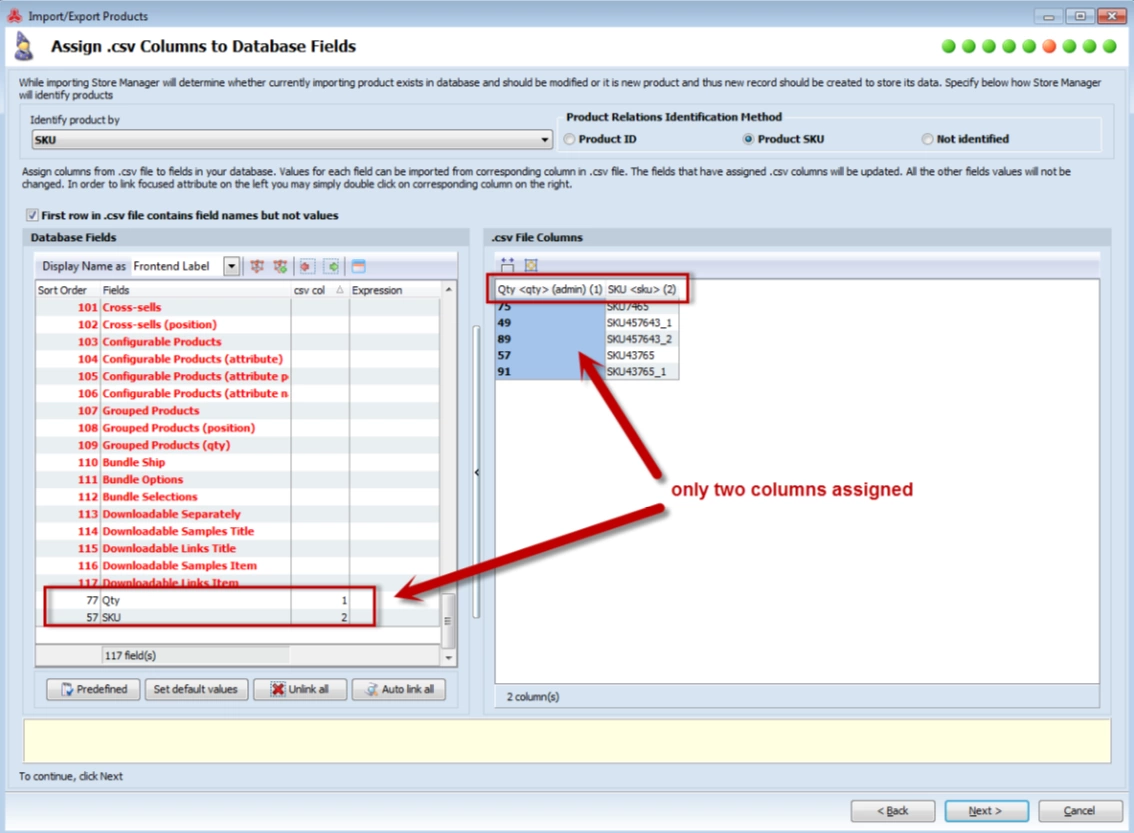
Task: Click the first icon above csv columns grid
Action: (507, 265)
